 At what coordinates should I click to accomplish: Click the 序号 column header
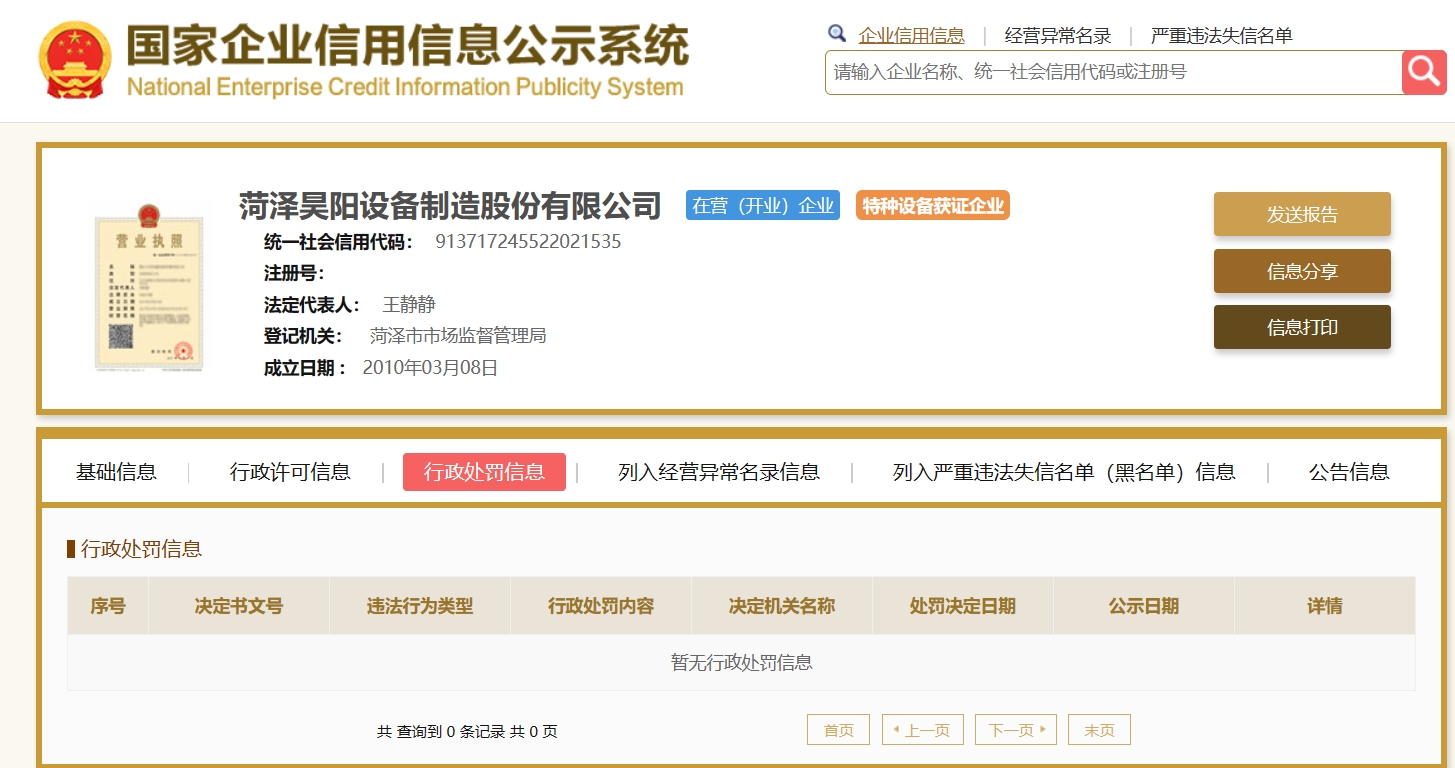108,605
